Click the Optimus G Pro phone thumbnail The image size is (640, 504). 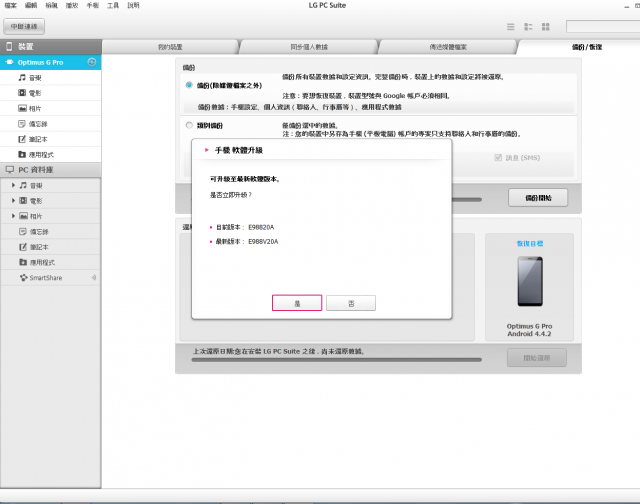[530, 281]
